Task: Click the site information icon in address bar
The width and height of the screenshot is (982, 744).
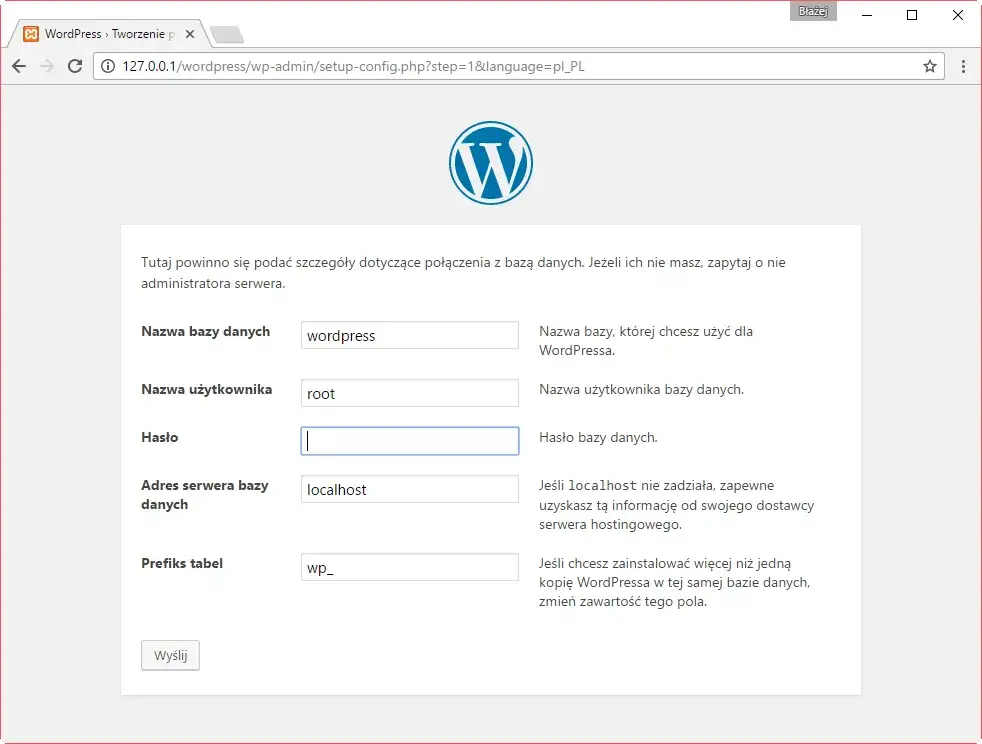Action: point(107,66)
